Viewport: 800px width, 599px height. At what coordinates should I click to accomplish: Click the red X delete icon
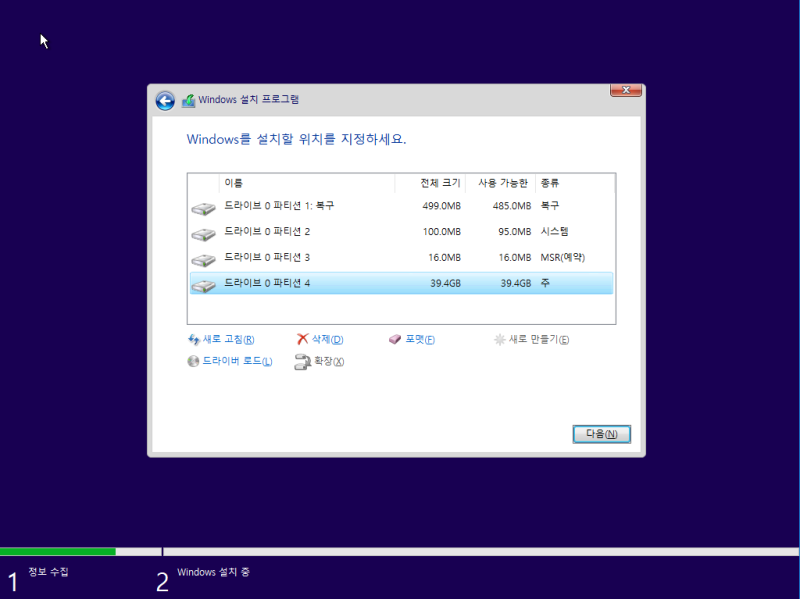pyautogui.click(x=303, y=339)
